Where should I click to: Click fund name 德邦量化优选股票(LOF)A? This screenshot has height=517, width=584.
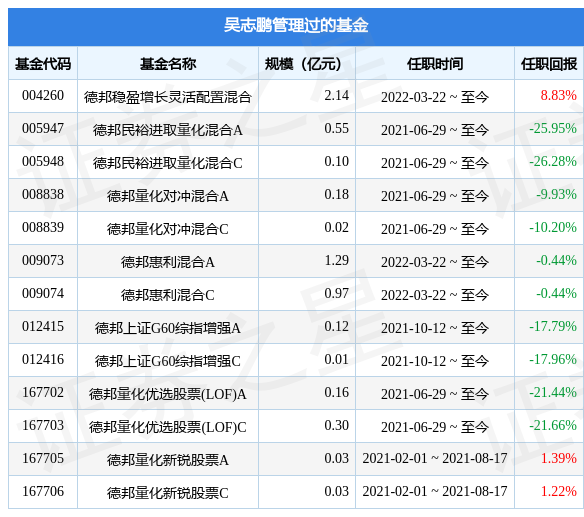[168, 394]
